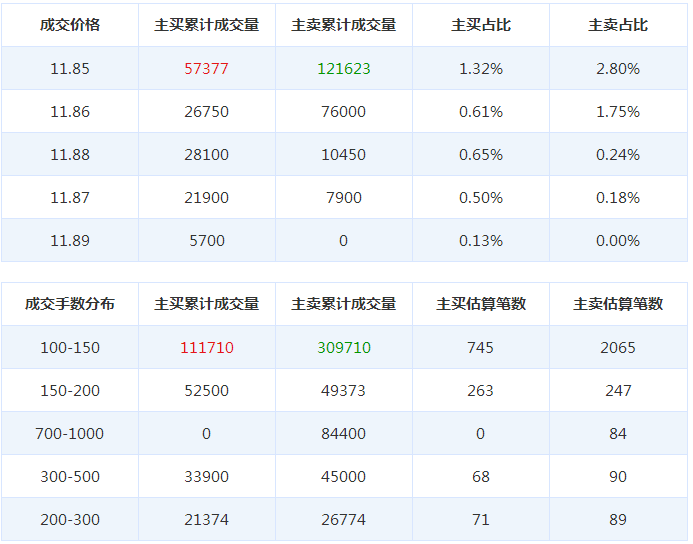The width and height of the screenshot is (693, 544).
Task: Select the 0.24% cell
Action: click(618, 155)
